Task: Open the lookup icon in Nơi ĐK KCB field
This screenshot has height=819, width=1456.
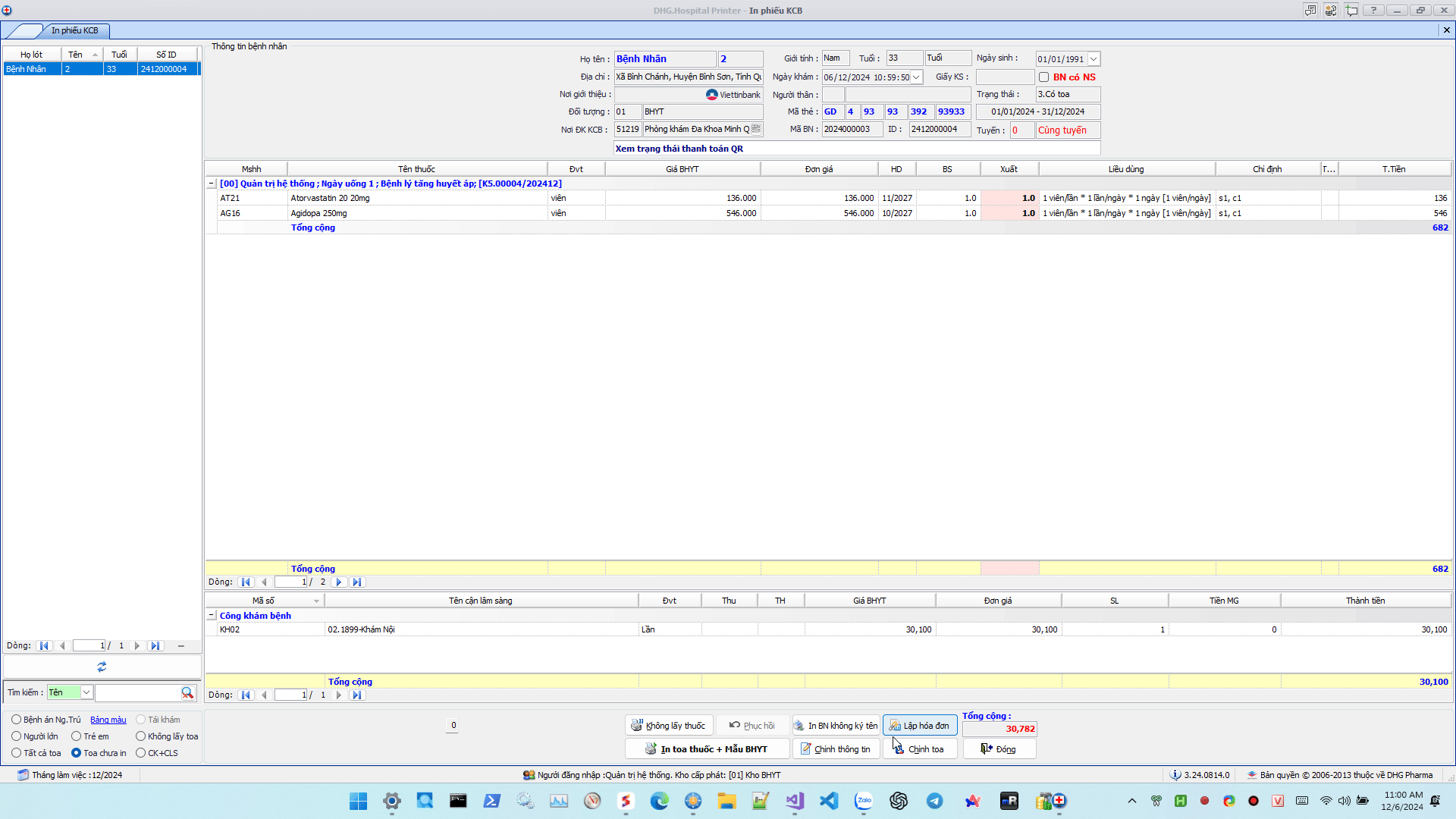Action: (x=756, y=130)
